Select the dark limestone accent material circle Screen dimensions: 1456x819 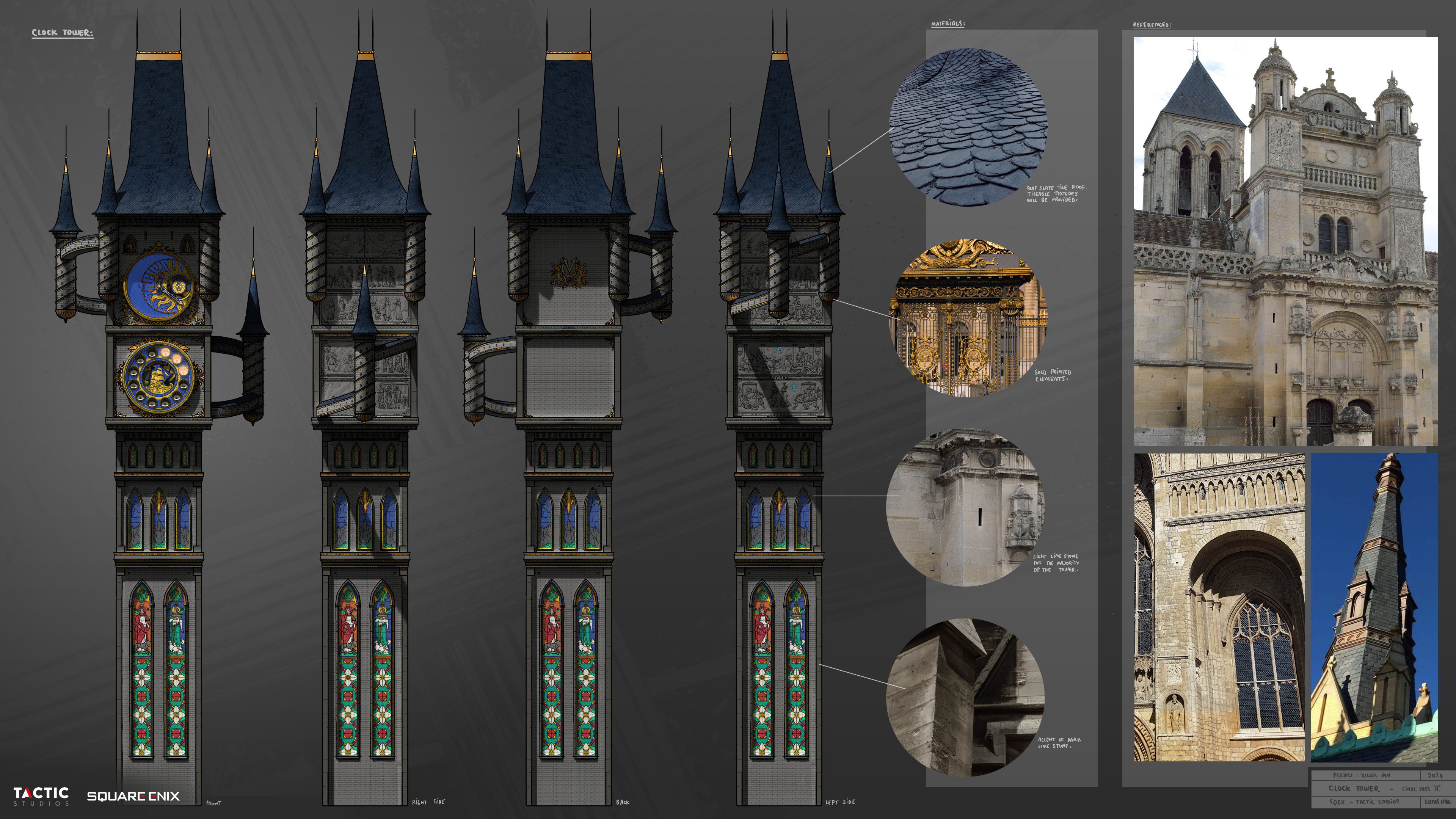tap(965, 698)
